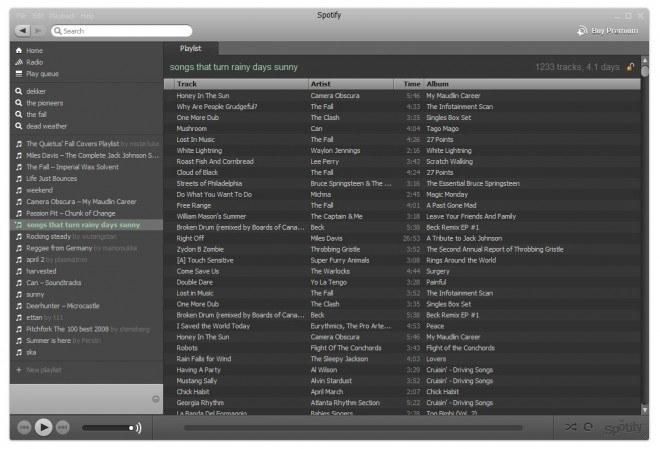Click artist 'Alvin Stardust'

(331, 381)
